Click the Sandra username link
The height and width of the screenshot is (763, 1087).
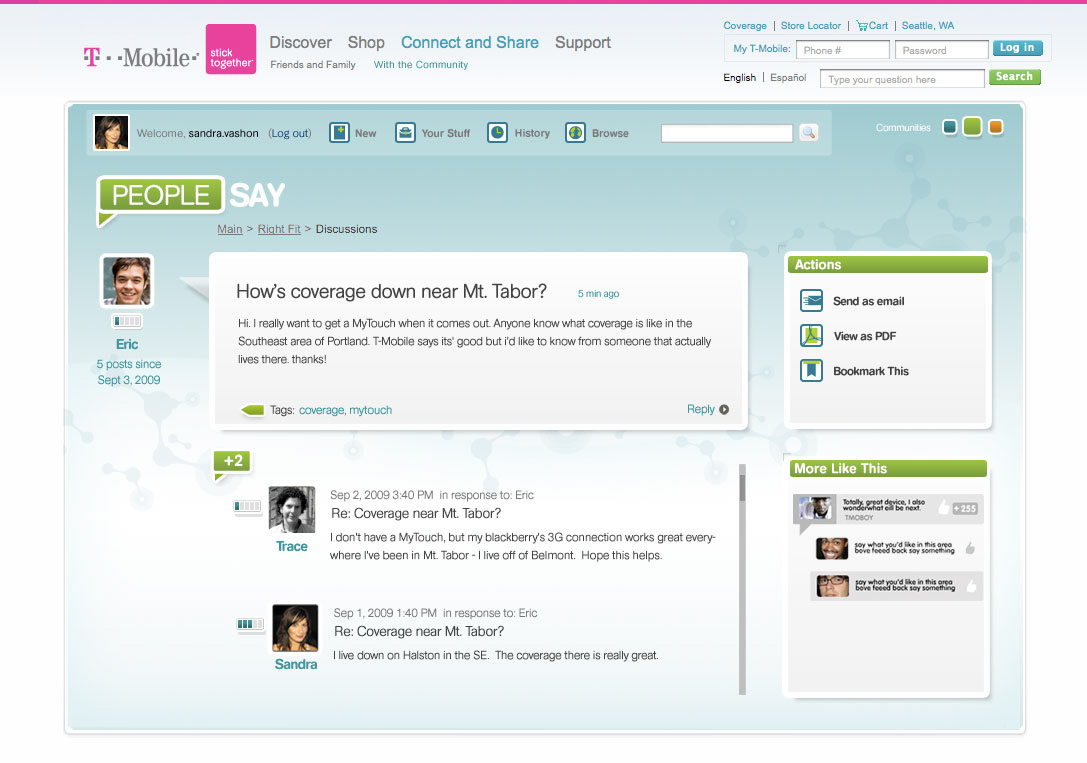click(x=296, y=665)
